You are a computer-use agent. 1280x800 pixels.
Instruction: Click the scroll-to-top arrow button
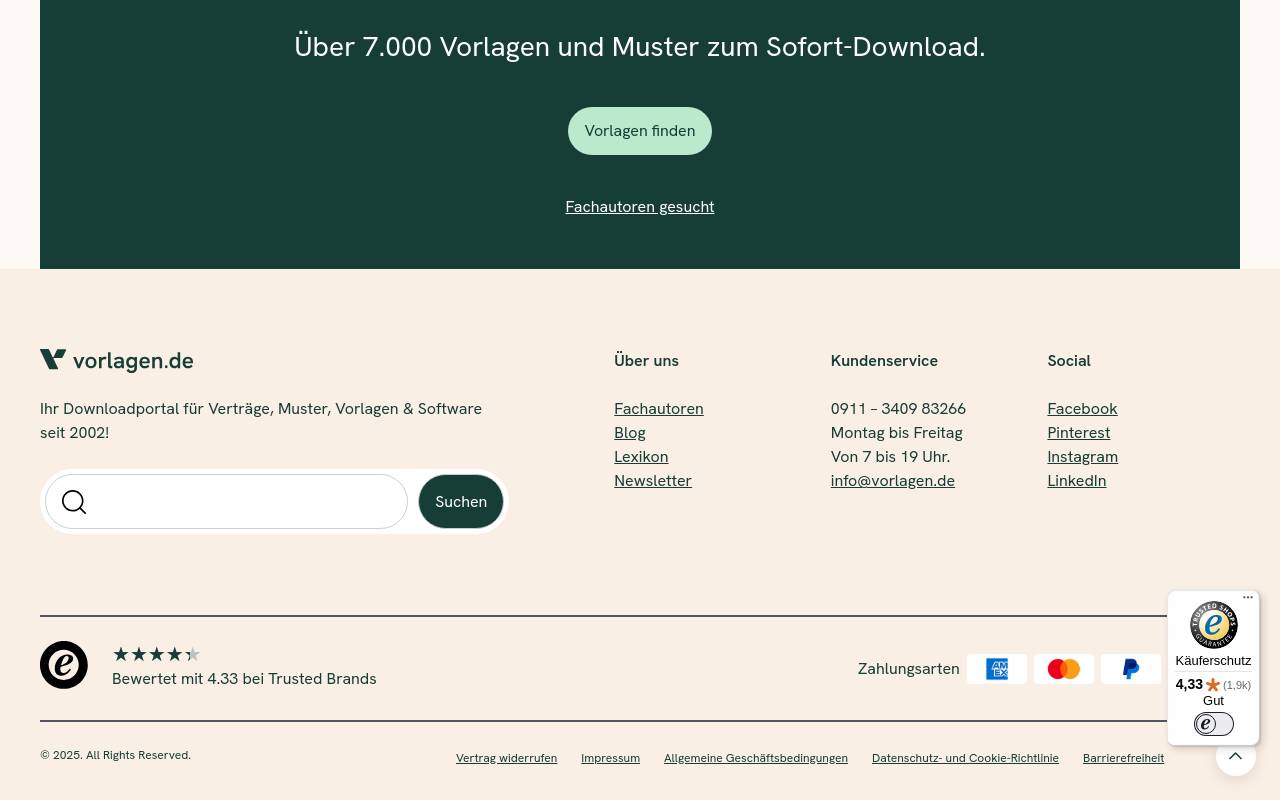point(1236,756)
